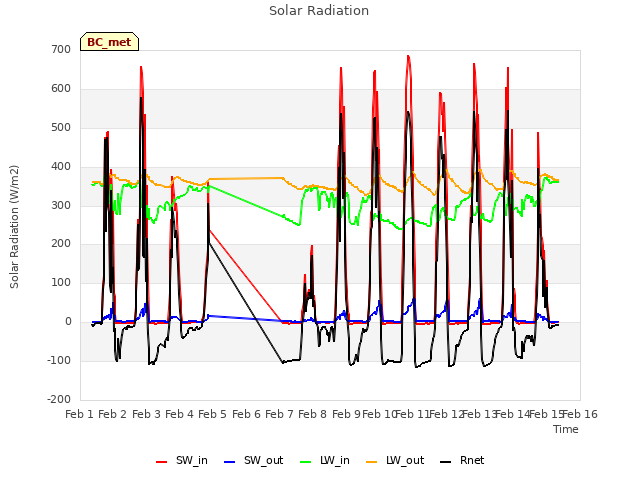The width and height of the screenshot is (640, 480).
Task: Click the 300 y-axis tick label
Action: pyautogui.click(x=61, y=205)
